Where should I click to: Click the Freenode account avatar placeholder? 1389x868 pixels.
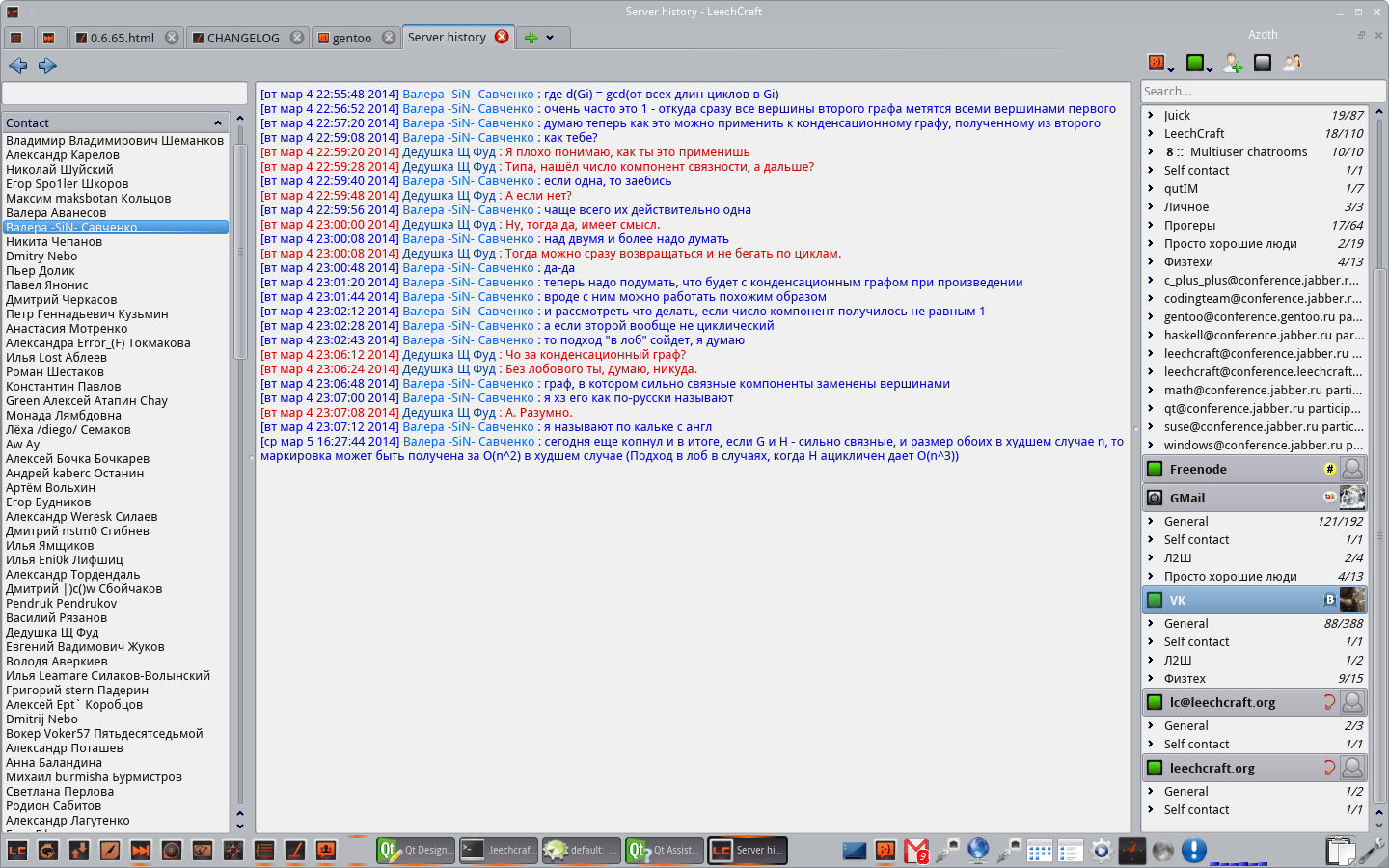(x=1352, y=469)
